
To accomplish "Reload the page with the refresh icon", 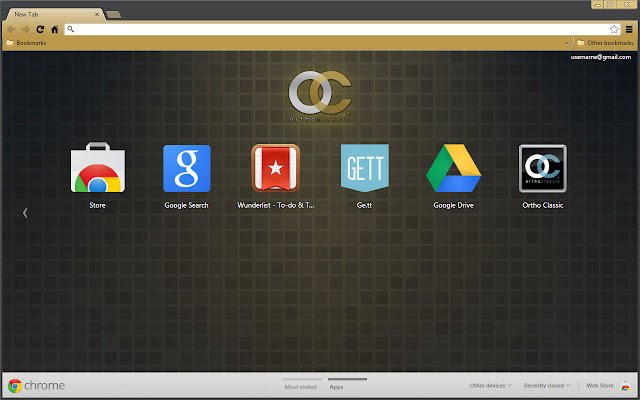I will tap(40, 29).
